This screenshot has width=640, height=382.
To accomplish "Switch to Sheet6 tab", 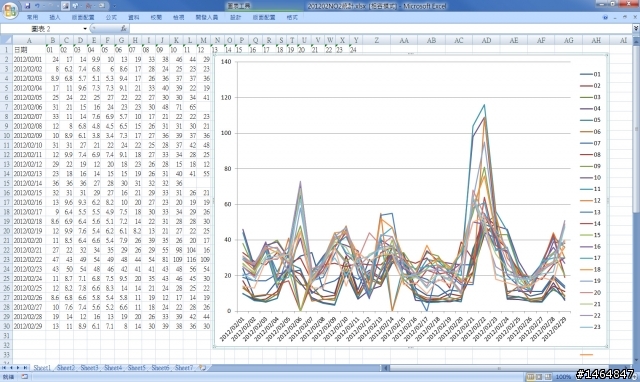I will click(x=160, y=368).
